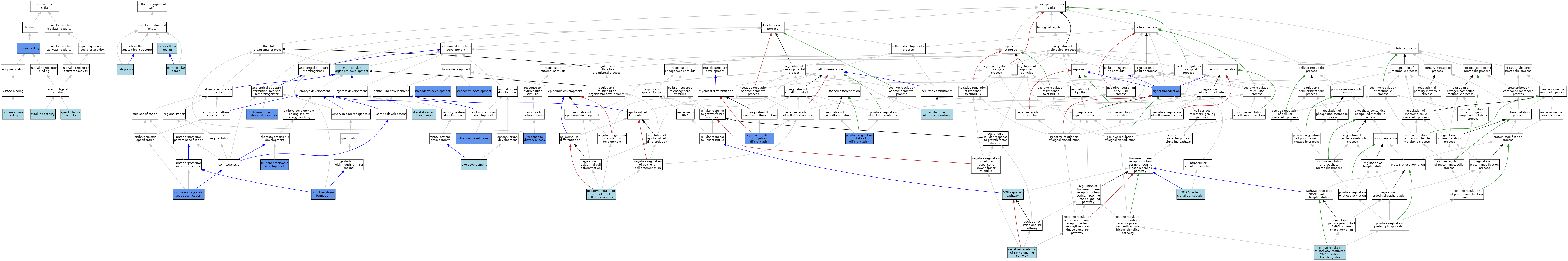
Task: Click the formation of anatomical boundary node
Action: click(262, 114)
